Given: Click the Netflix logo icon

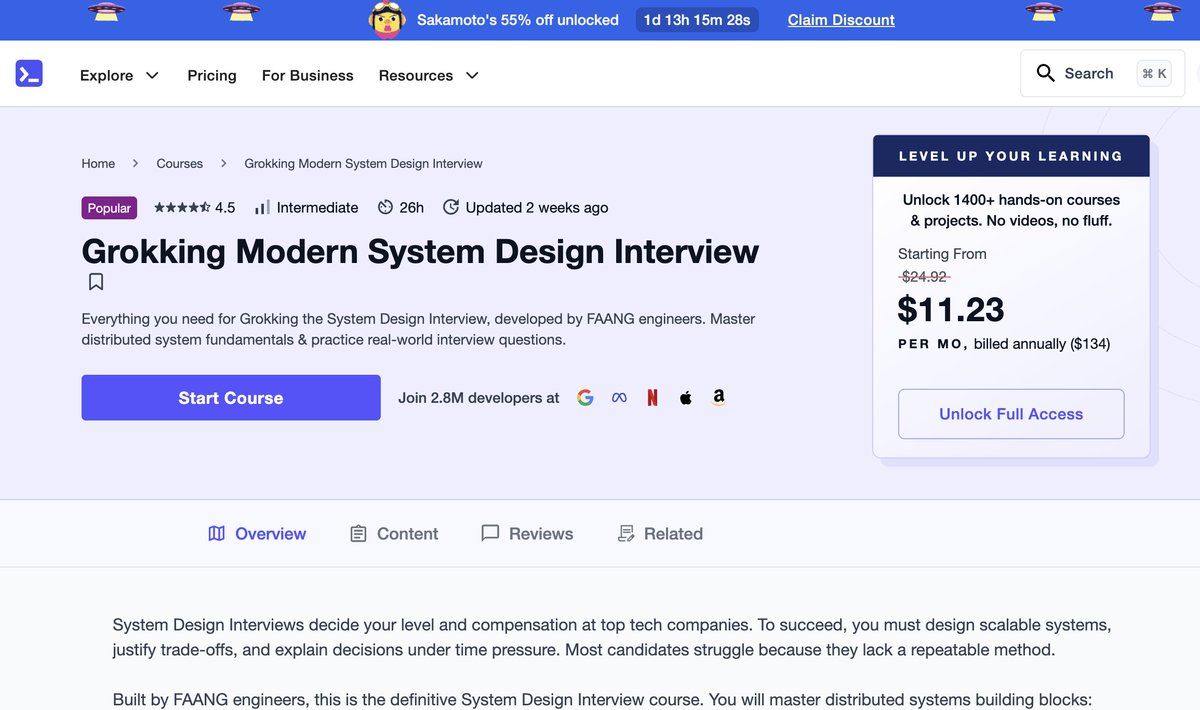Looking at the screenshot, I should tap(652, 398).
